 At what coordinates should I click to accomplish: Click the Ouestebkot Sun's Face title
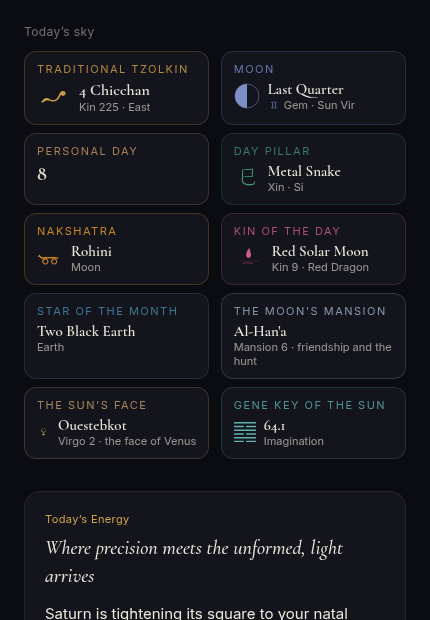coord(92,425)
